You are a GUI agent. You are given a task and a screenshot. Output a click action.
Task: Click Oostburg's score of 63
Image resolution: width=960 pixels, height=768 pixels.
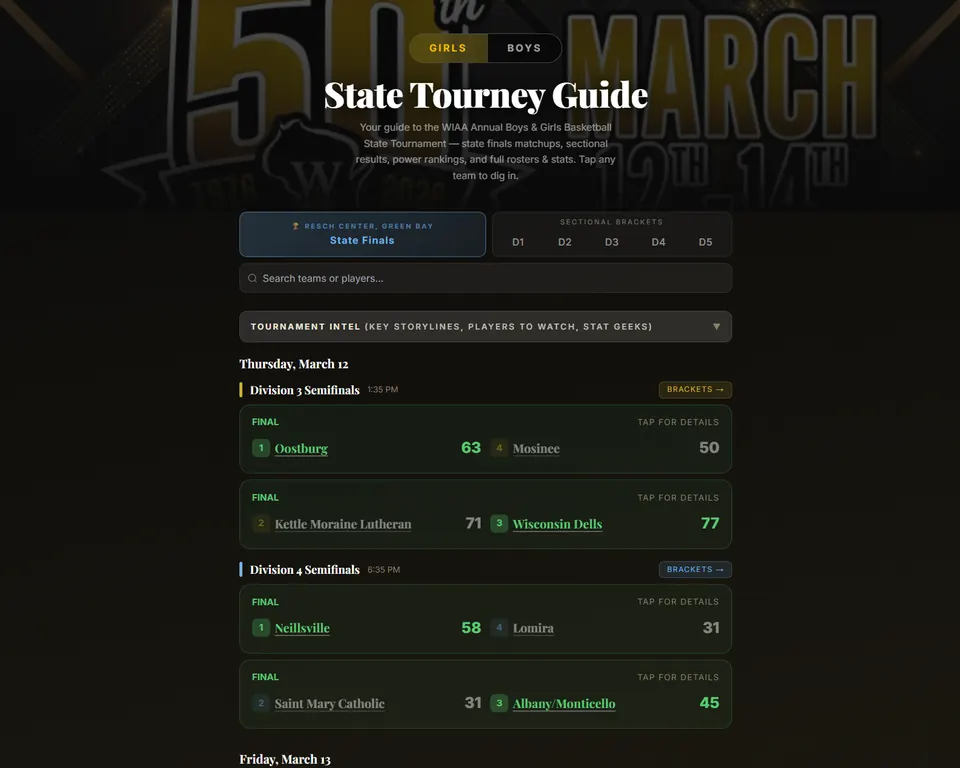pyautogui.click(x=471, y=448)
